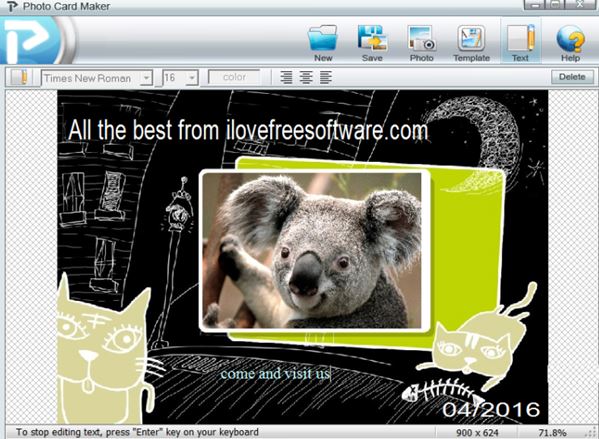The image size is (599, 439).
Task: Click the text pencil icon in format bar
Action: [19, 78]
